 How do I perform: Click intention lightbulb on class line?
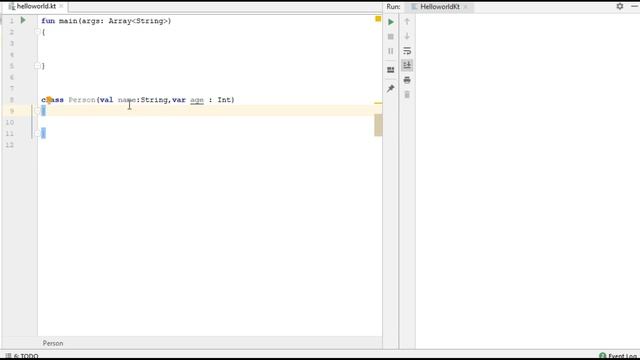click(49, 100)
